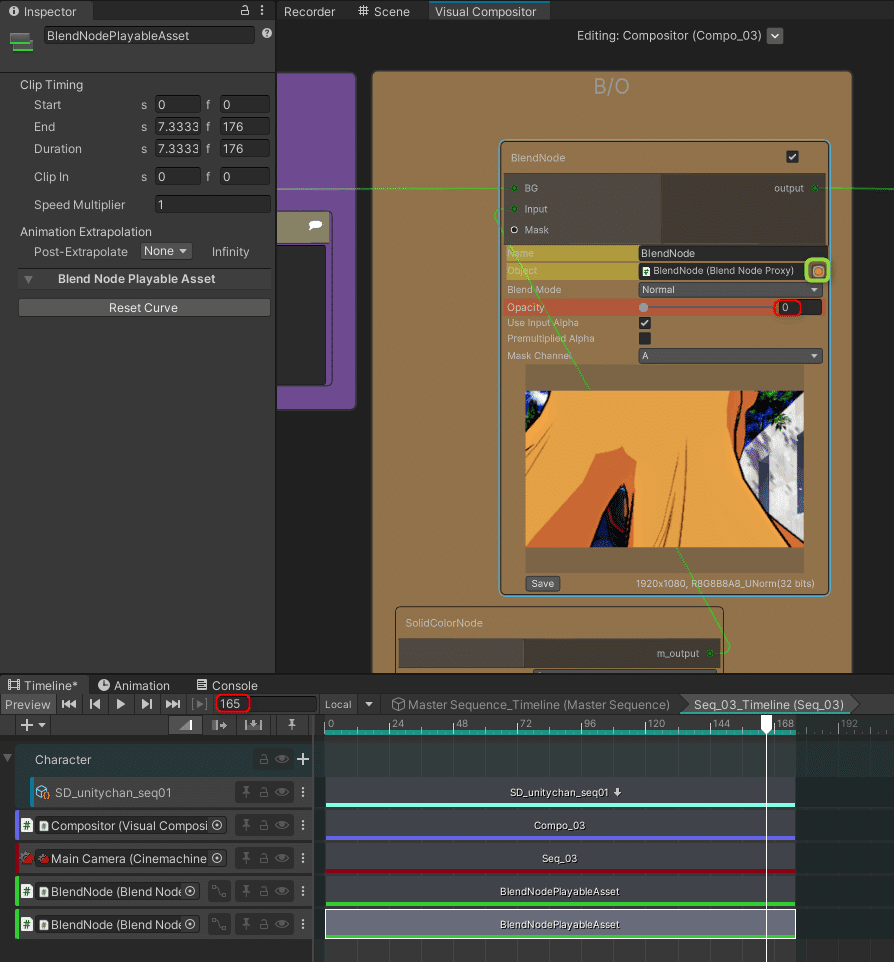The width and height of the screenshot is (894, 962).
Task: Click Reset Curve button
Action: click(x=144, y=308)
